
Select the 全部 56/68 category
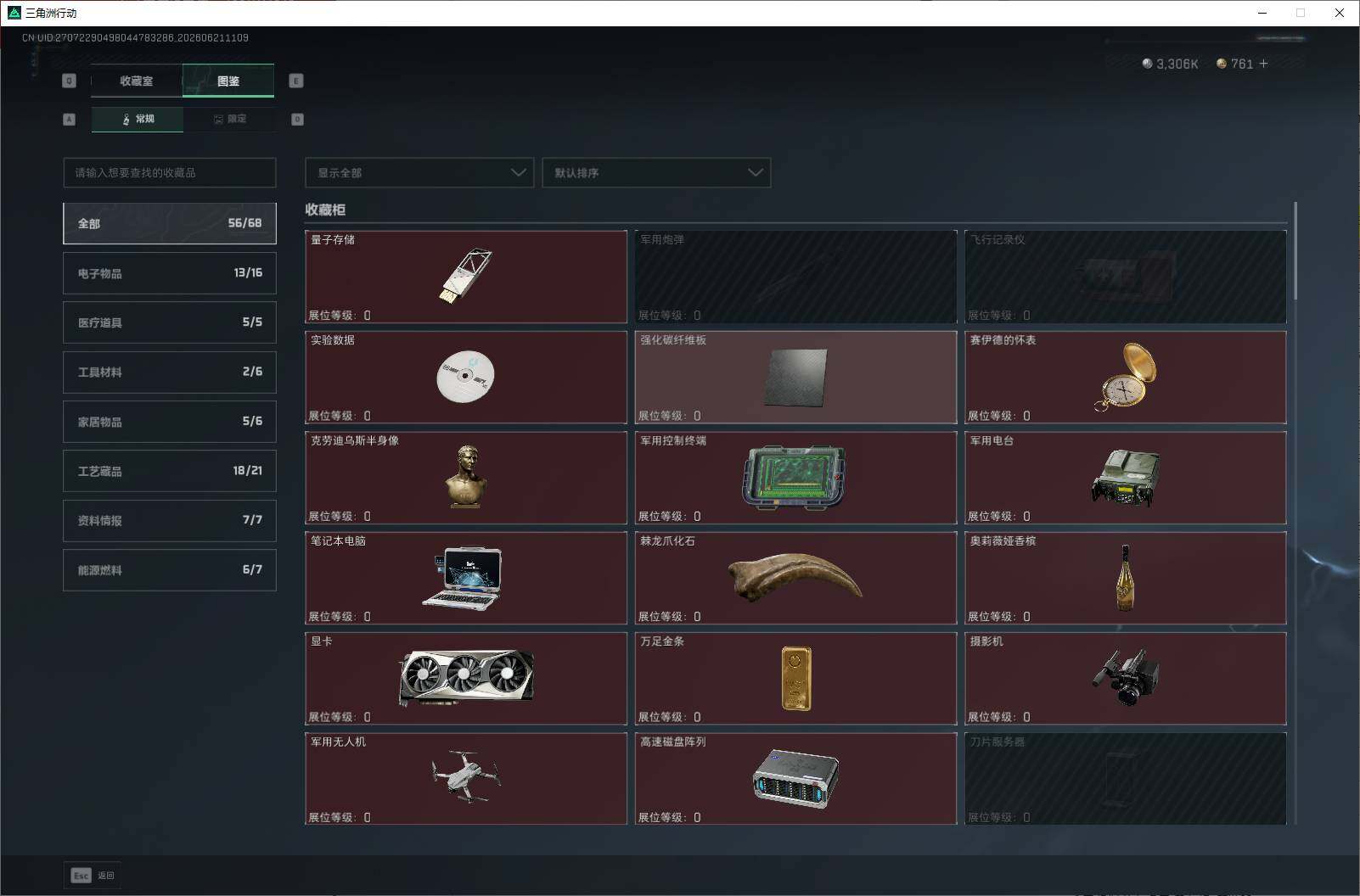point(170,223)
